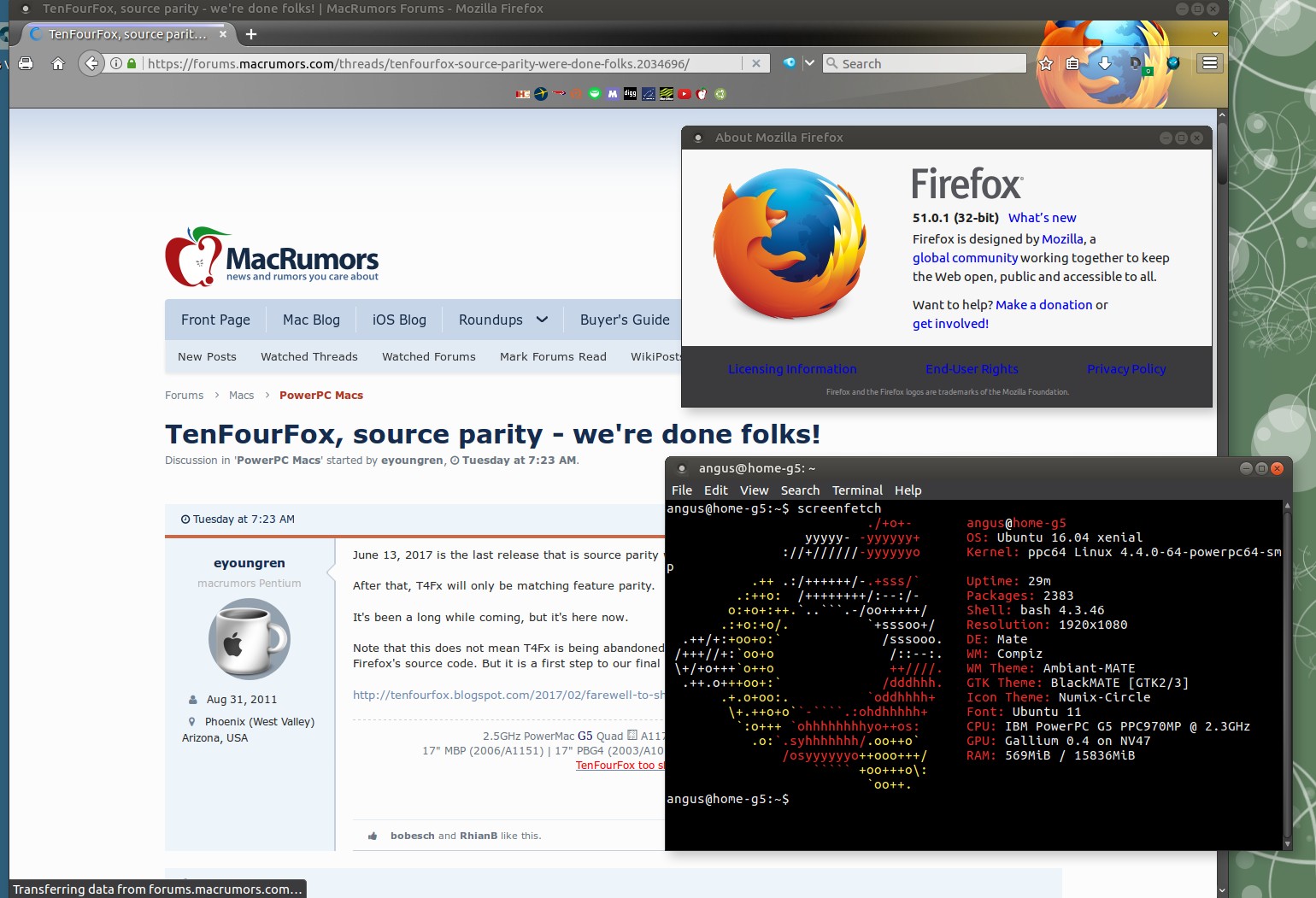Open the list-all-tabs dropdown arrow
Image resolution: width=1316 pixels, height=898 pixels.
[x=1215, y=34]
